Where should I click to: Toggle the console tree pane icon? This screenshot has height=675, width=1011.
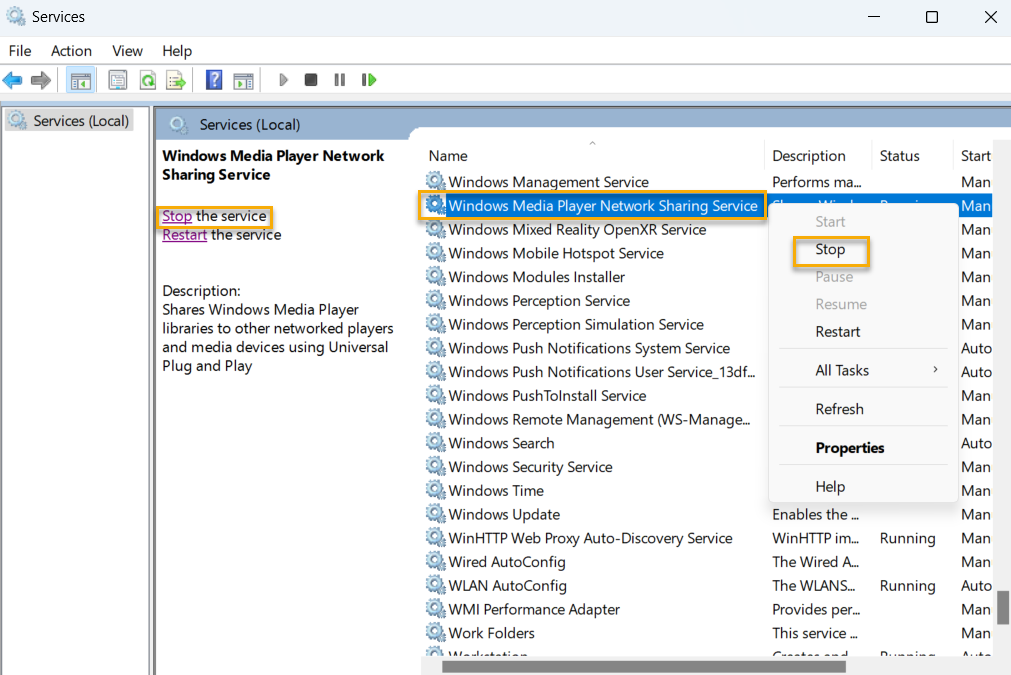pos(80,80)
